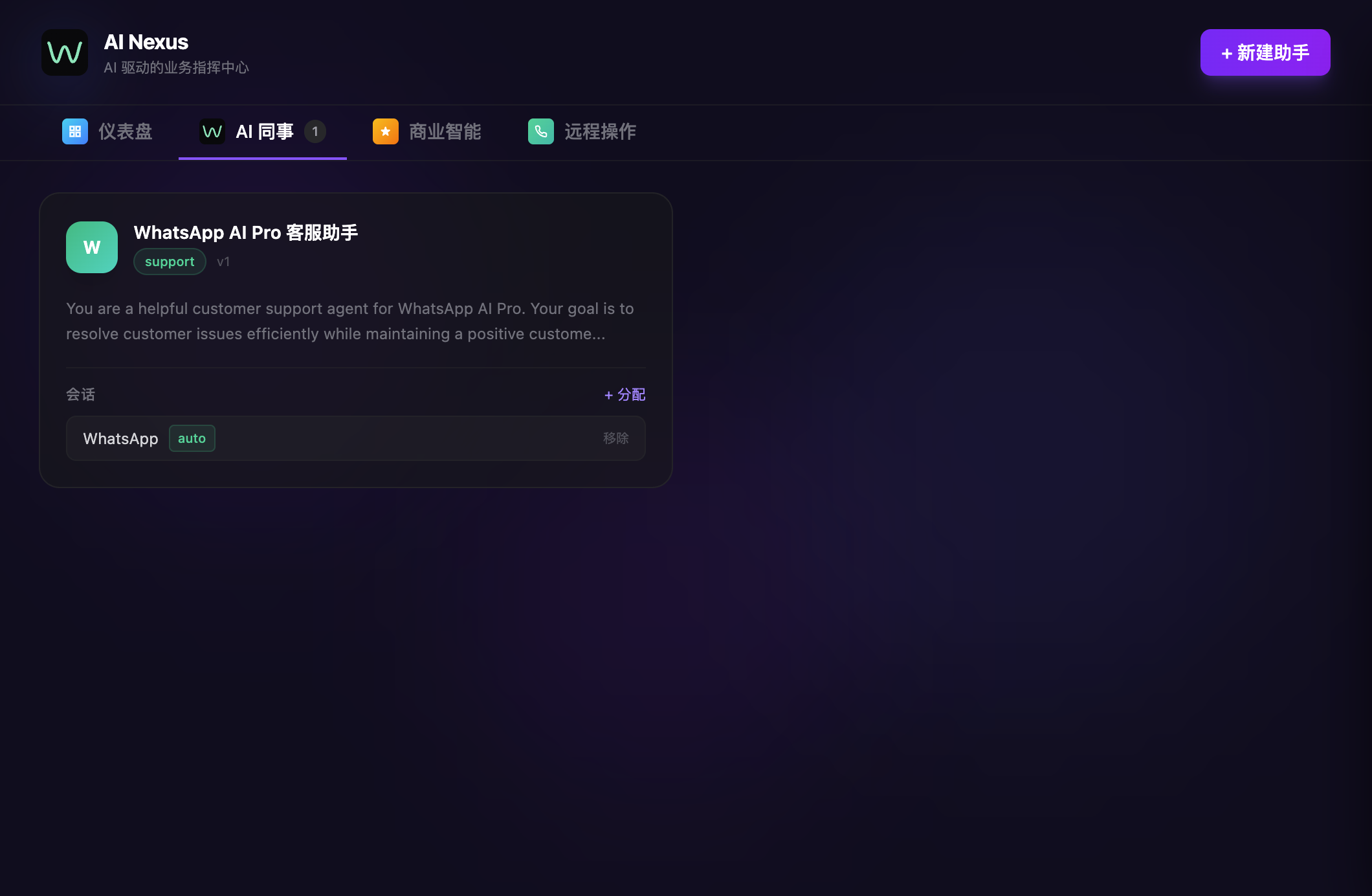Click the green phone icon for 远程操作
This screenshot has height=896, width=1372.
[541, 131]
